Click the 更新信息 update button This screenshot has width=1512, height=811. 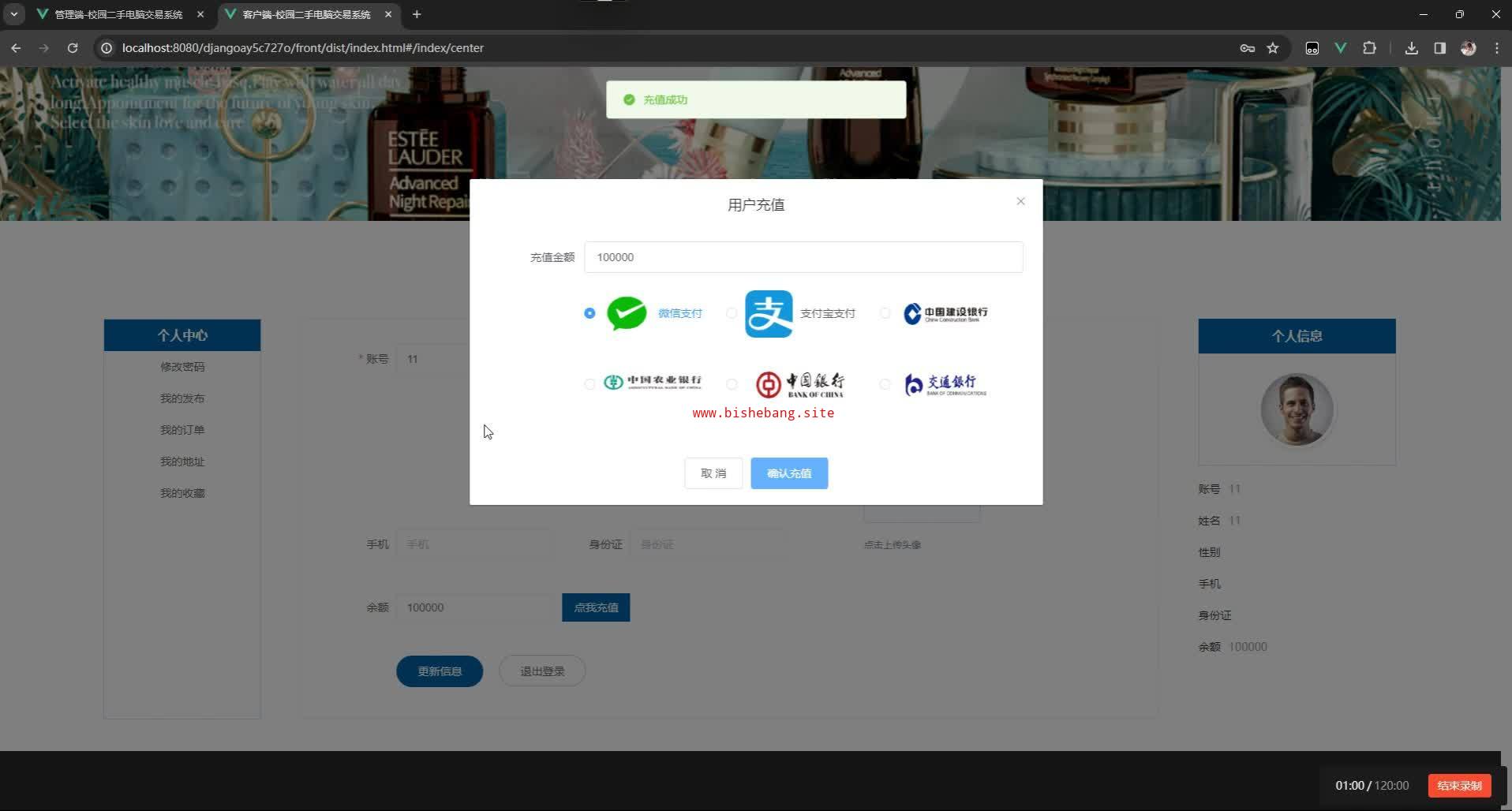pos(440,671)
